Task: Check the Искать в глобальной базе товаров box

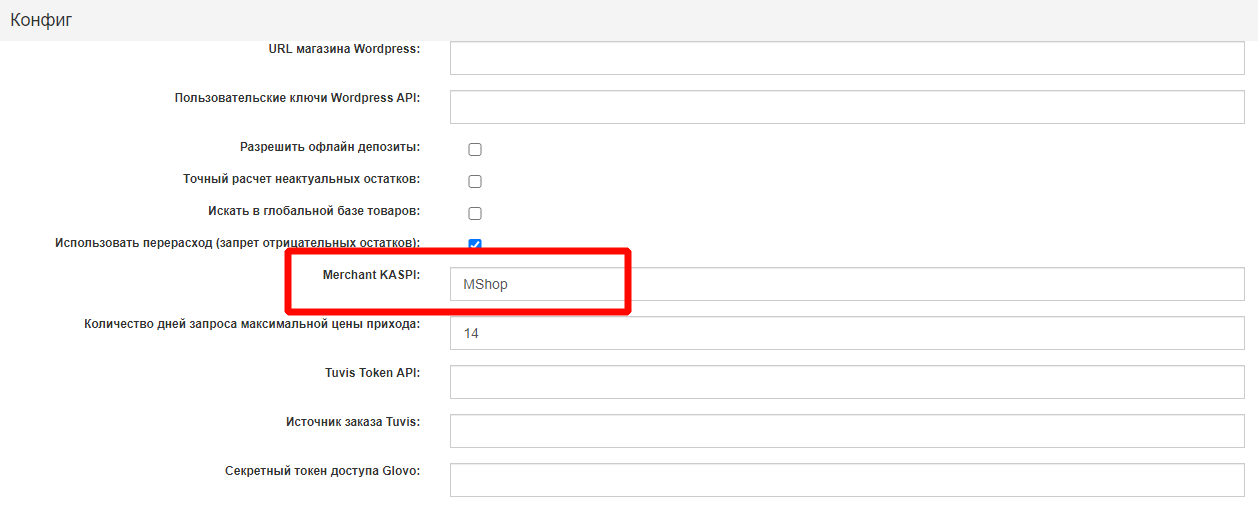Action: tap(475, 214)
